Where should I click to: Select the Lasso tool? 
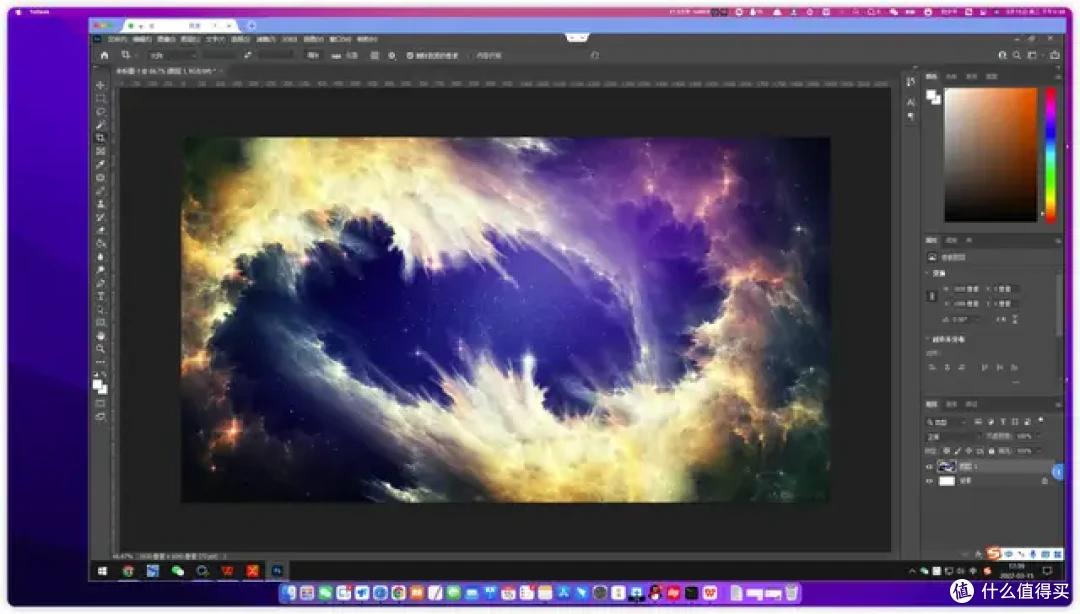click(101, 112)
